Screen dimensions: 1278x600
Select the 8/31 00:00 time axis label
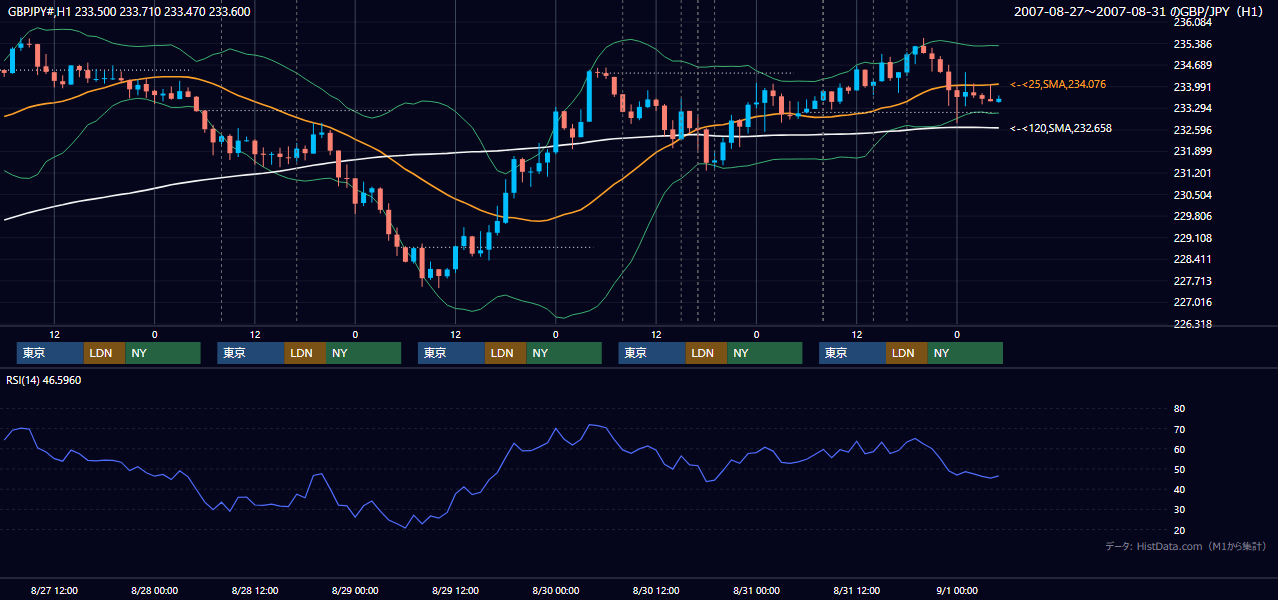tap(756, 591)
